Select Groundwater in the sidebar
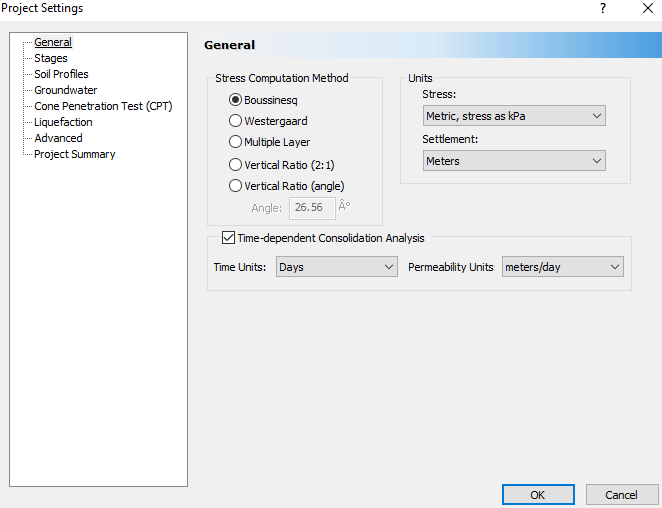The height and width of the screenshot is (508, 662). [x=65, y=90]
